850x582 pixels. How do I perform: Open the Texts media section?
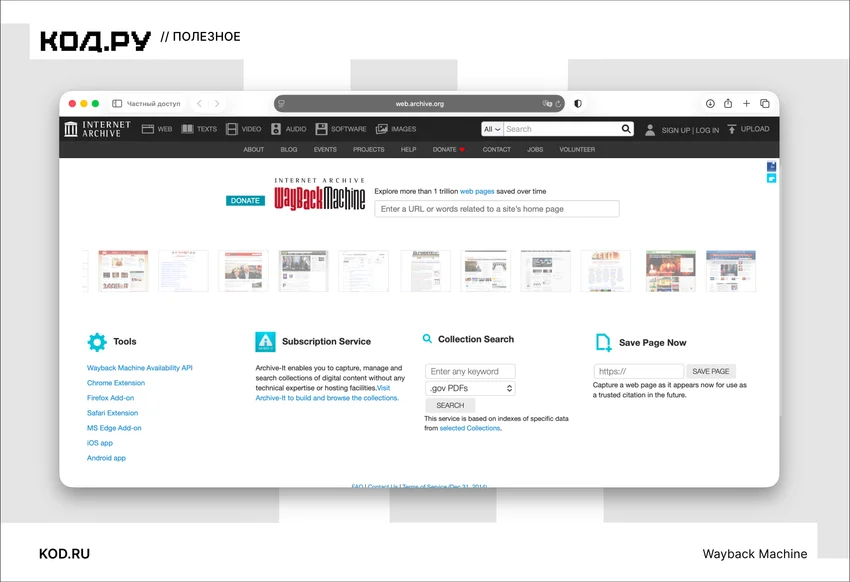[199, 129]
